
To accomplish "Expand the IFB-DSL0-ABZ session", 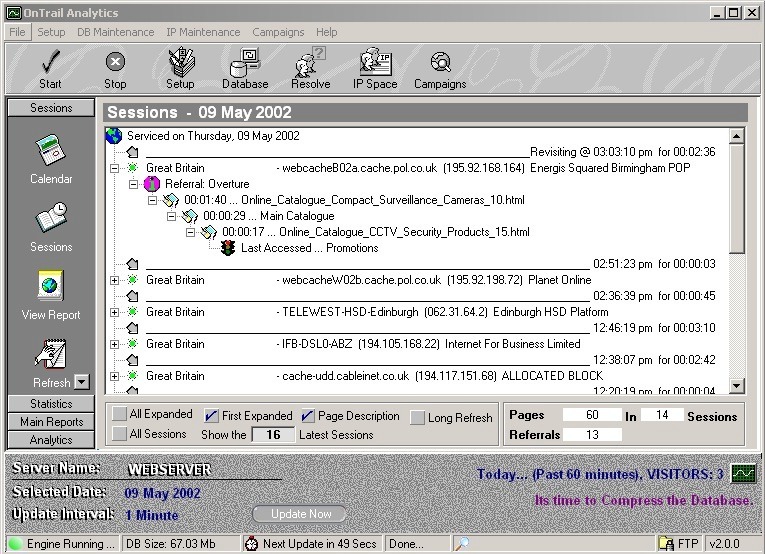I will tap(114, 344).
